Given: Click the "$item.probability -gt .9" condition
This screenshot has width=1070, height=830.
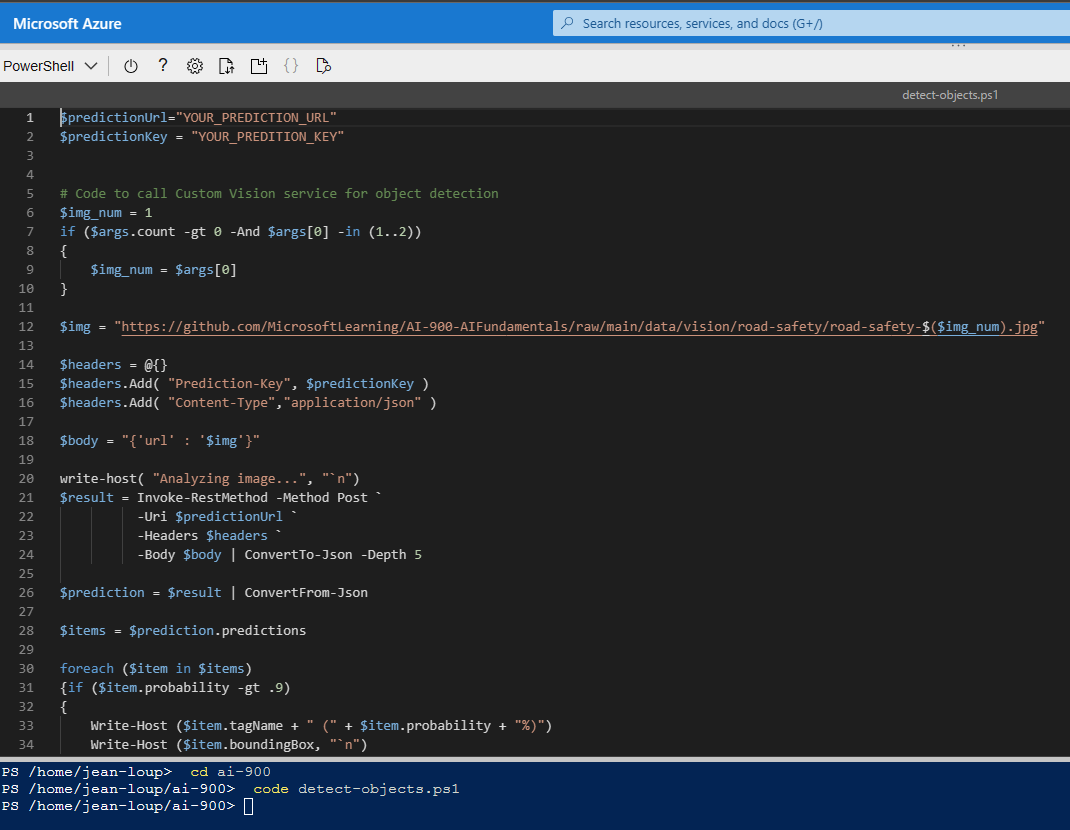Looking at the screenshot, I should 190,688.
